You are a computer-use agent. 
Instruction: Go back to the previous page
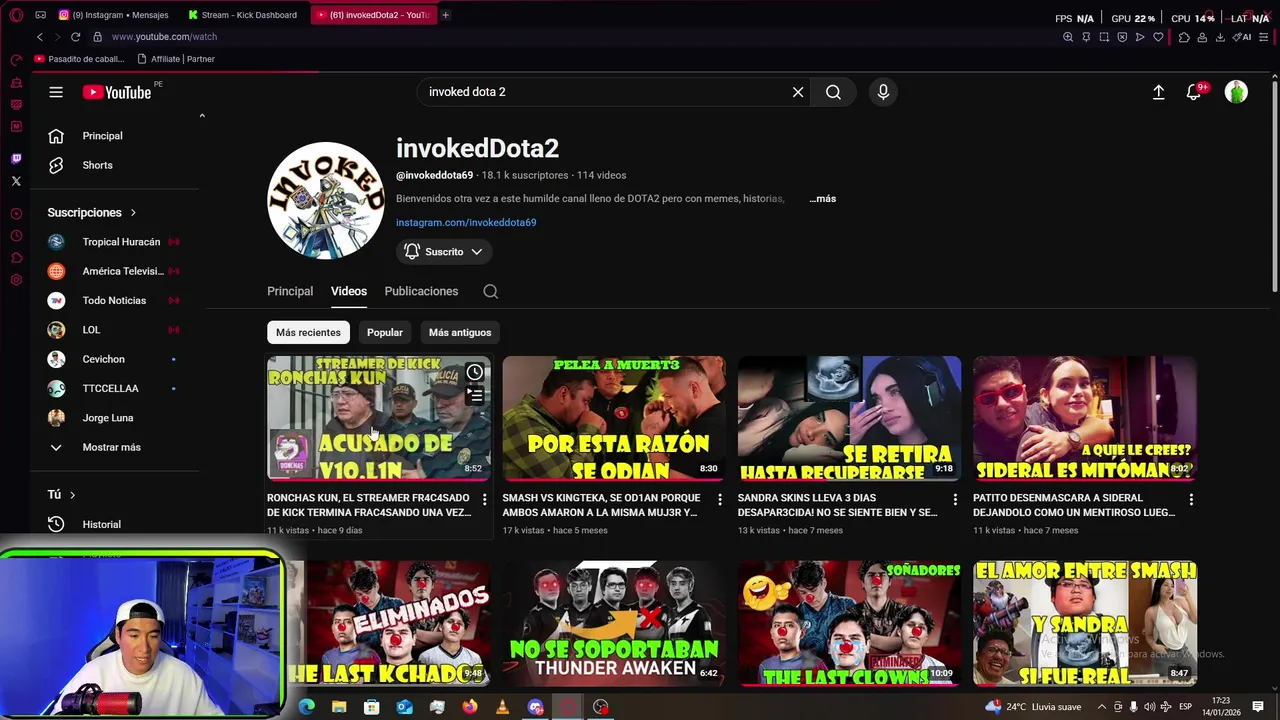click(x=39, y=37)
